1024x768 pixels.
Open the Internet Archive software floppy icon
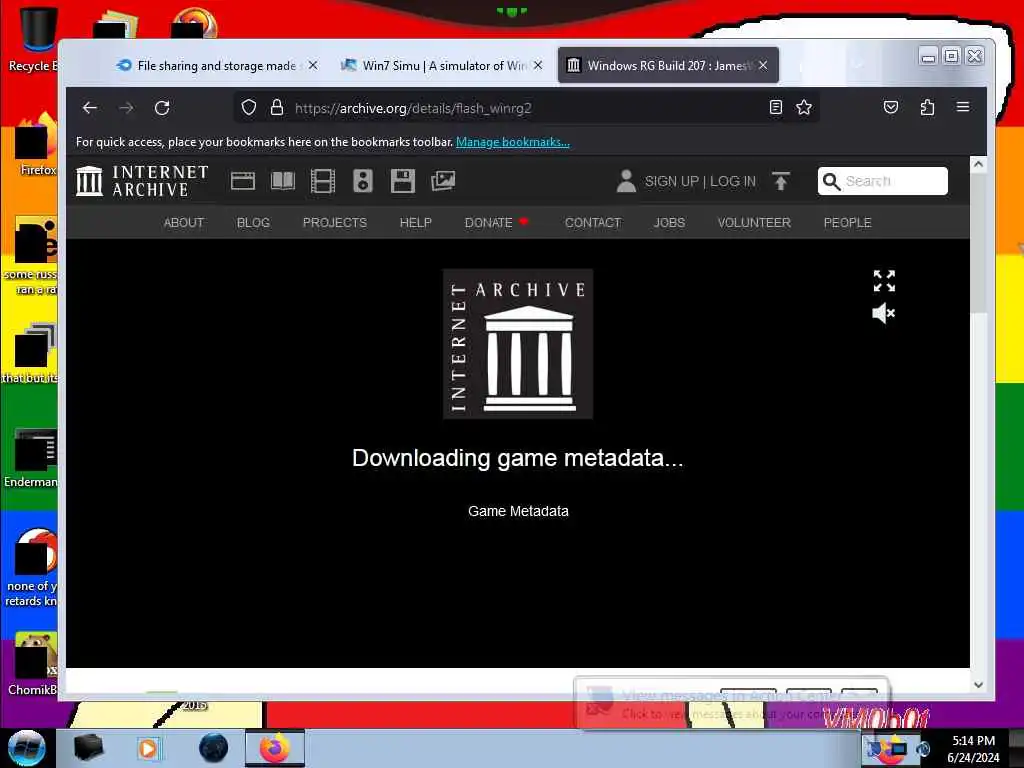(x=403, y=181)
